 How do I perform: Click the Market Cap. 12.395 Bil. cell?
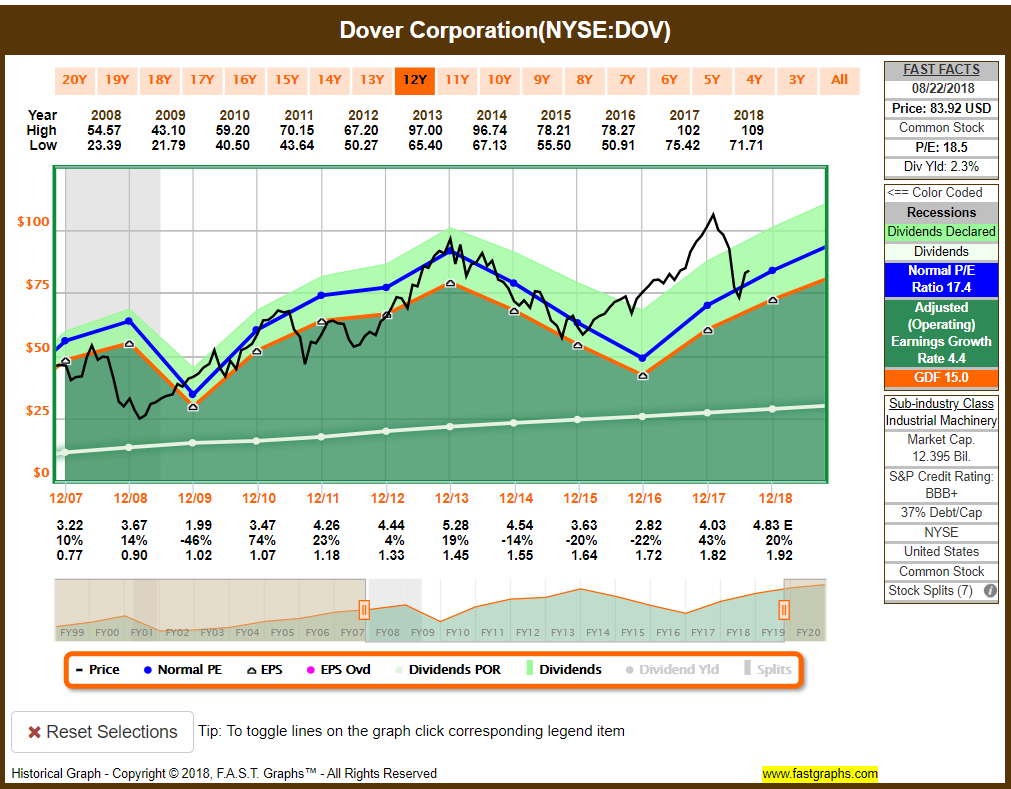pos(941,448)
